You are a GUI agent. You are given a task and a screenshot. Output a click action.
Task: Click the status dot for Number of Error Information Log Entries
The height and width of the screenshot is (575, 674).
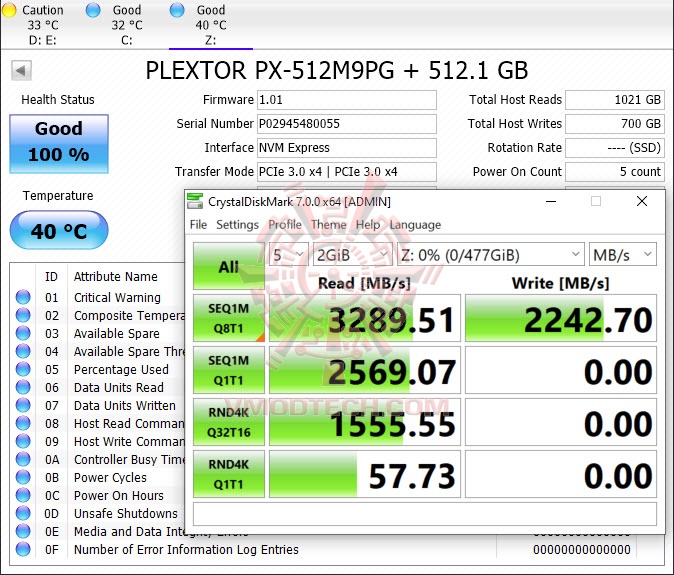point(23,550)
